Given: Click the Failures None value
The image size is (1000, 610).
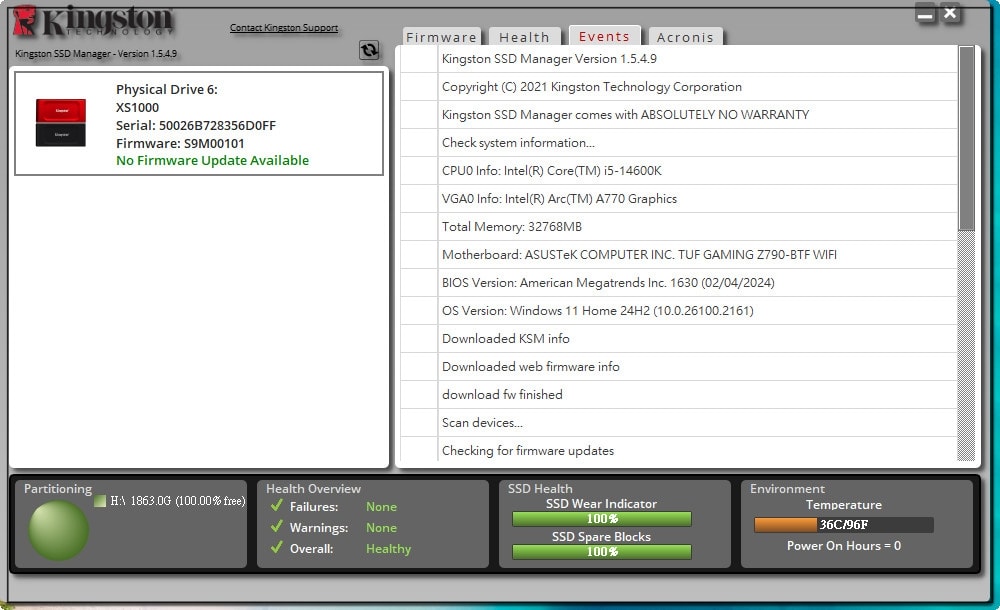Looking at the screenshot, I should click(x=381, y=507).
